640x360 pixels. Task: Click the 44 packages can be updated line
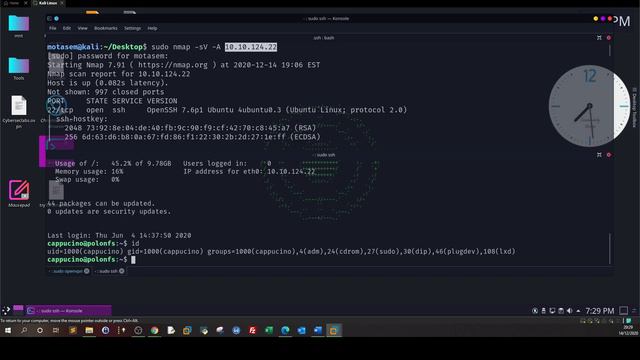(101, 203)
